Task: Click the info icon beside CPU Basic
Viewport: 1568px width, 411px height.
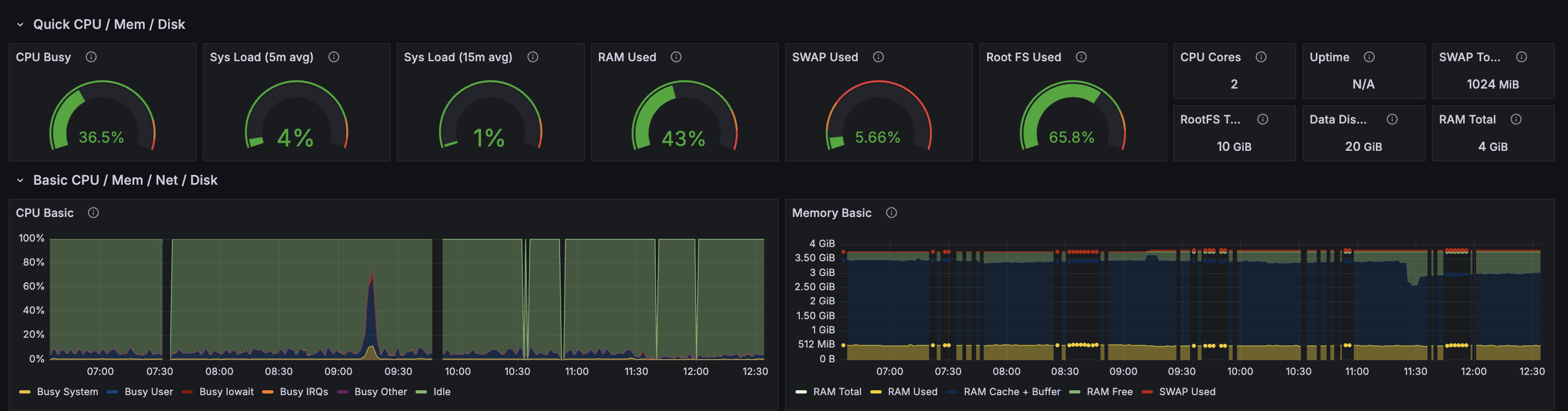Action: (x=93, y=213)
